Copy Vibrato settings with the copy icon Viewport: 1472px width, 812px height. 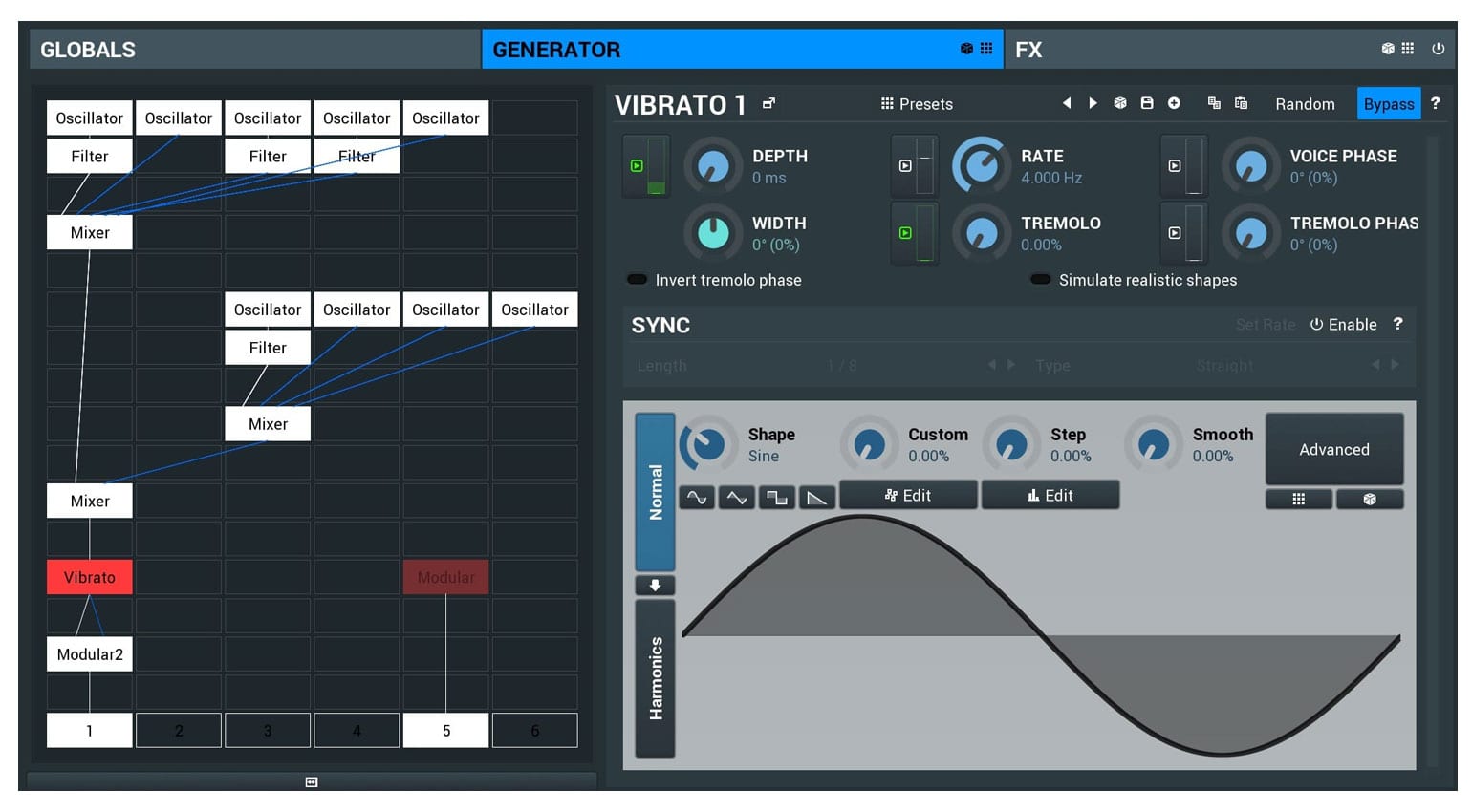(1215, 103)
